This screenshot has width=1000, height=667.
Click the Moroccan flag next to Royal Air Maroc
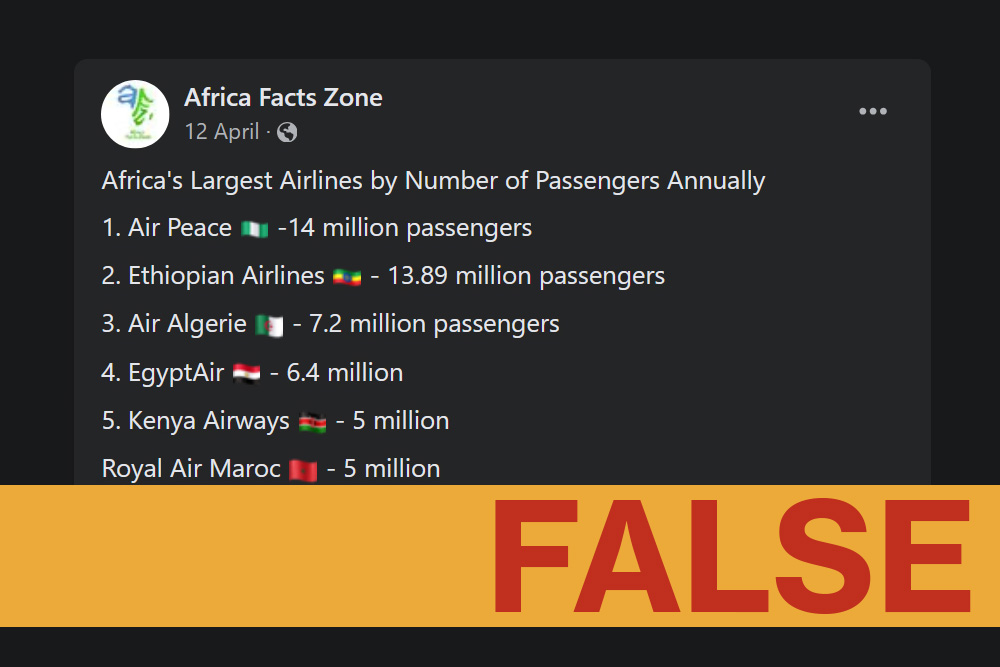[304, 468]
